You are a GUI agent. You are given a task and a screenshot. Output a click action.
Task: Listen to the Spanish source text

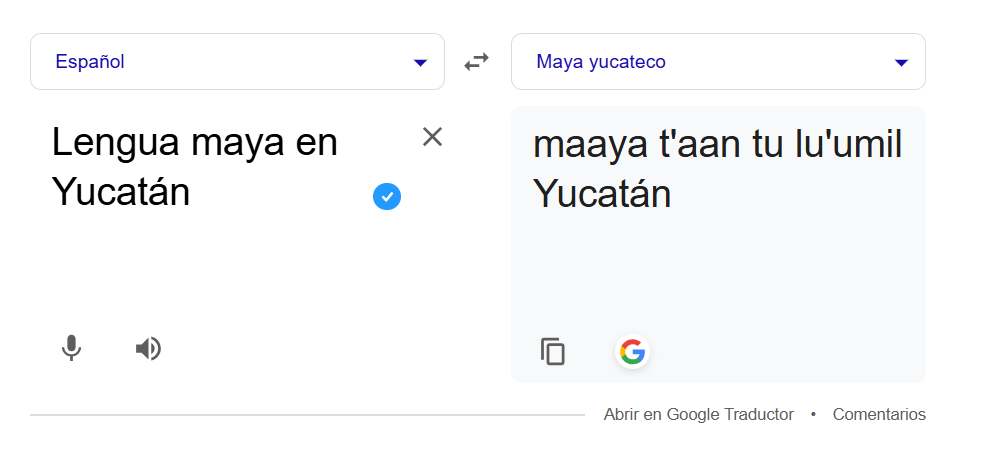148,348
